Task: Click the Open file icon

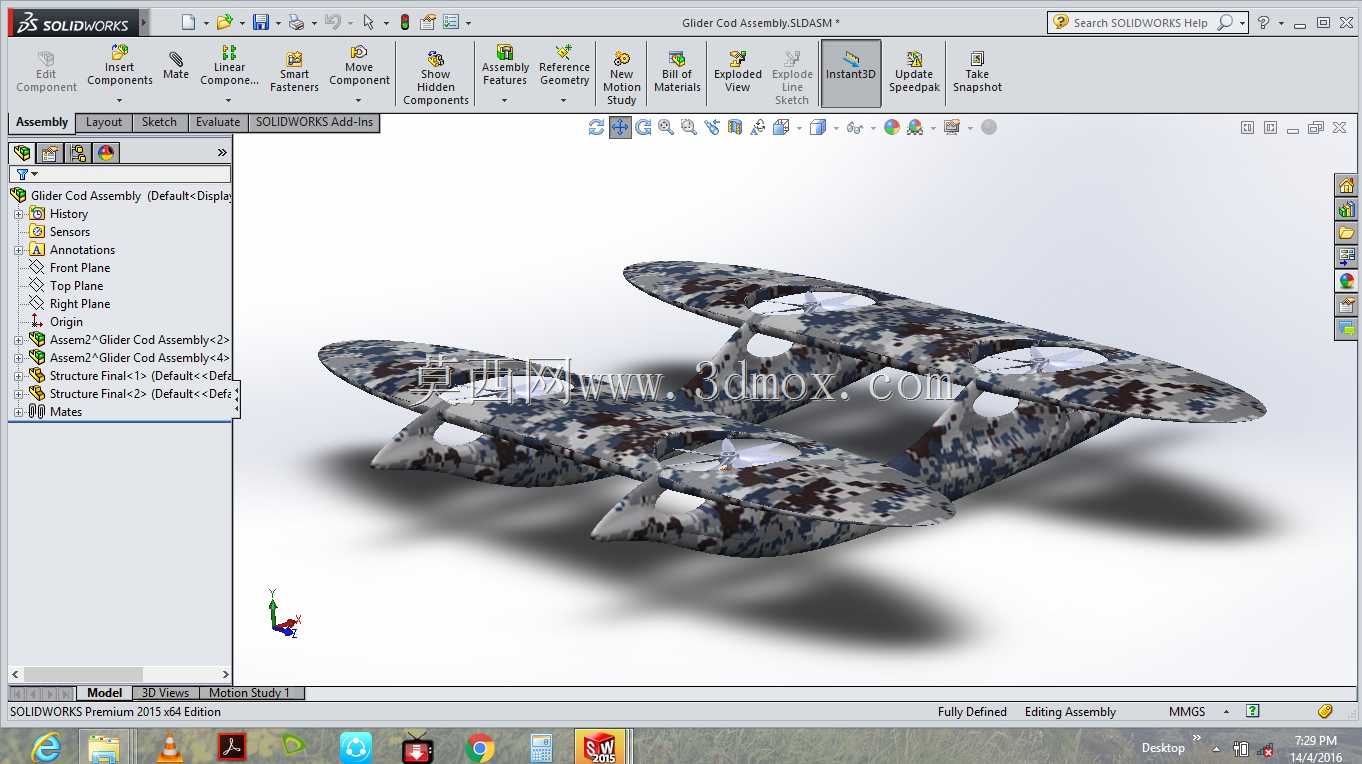Action: (225, 22)
